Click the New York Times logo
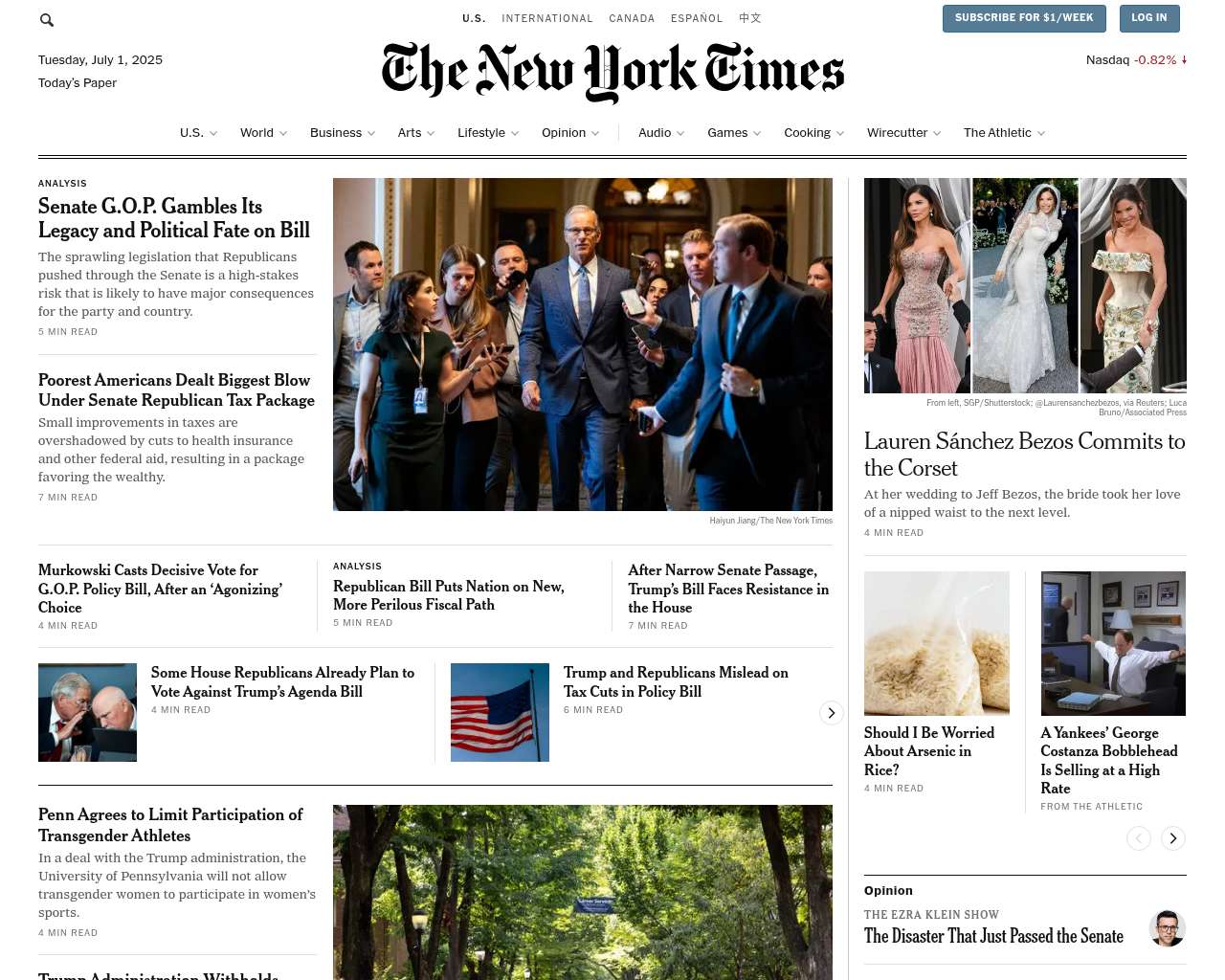The image size is (1225, 980). [612, 73]
